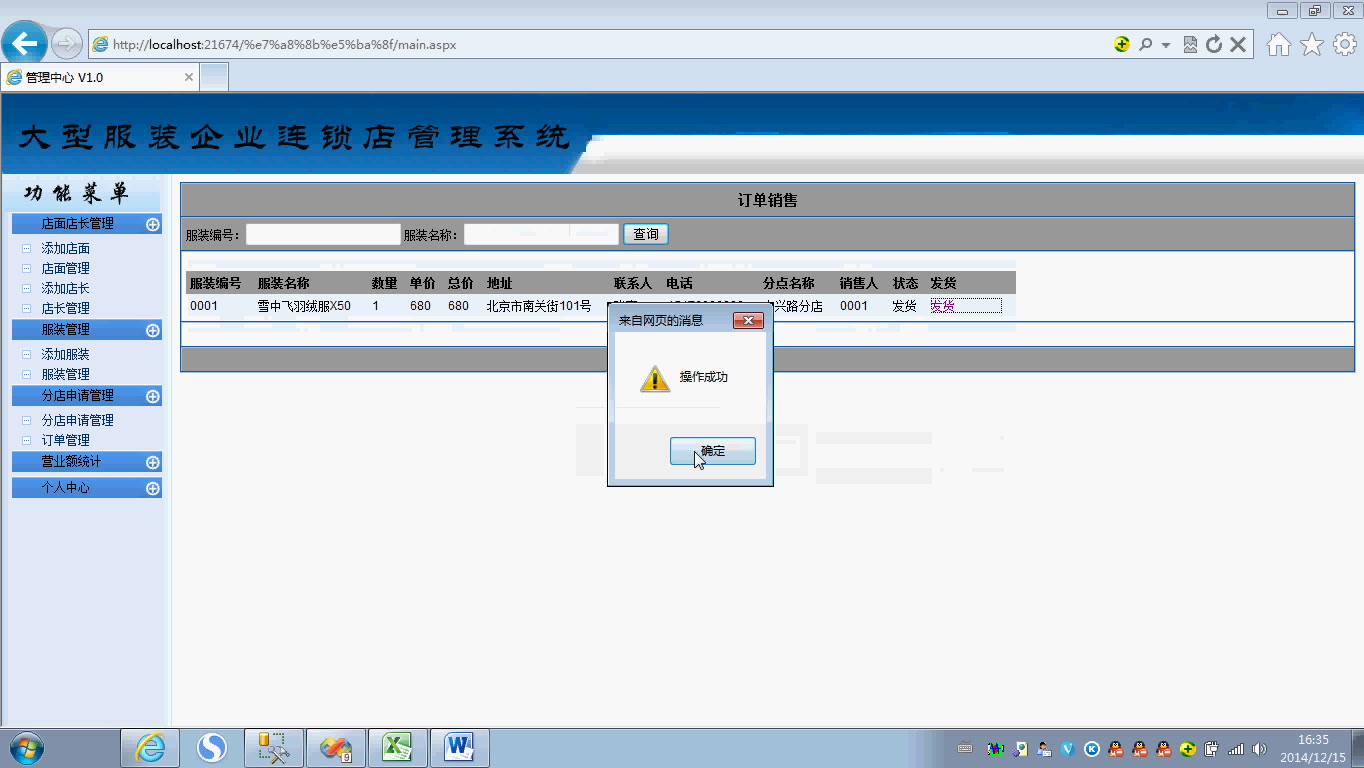
Task: Open 店长管理 menu item
Action: (x=65, y=308)
